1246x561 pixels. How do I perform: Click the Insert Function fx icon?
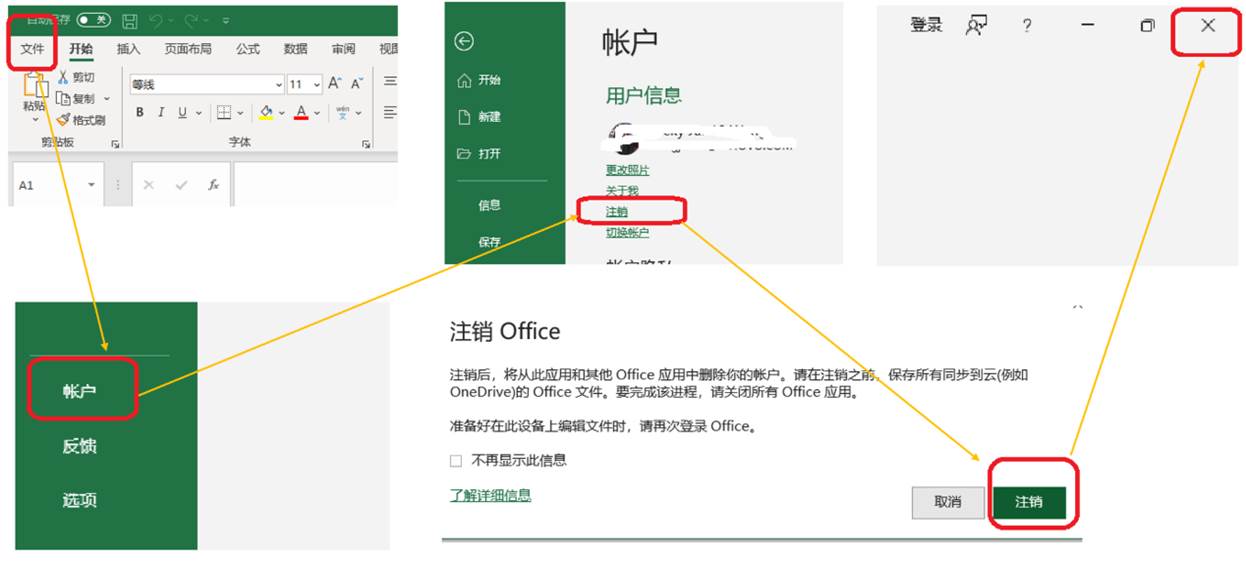coord(213,185)
